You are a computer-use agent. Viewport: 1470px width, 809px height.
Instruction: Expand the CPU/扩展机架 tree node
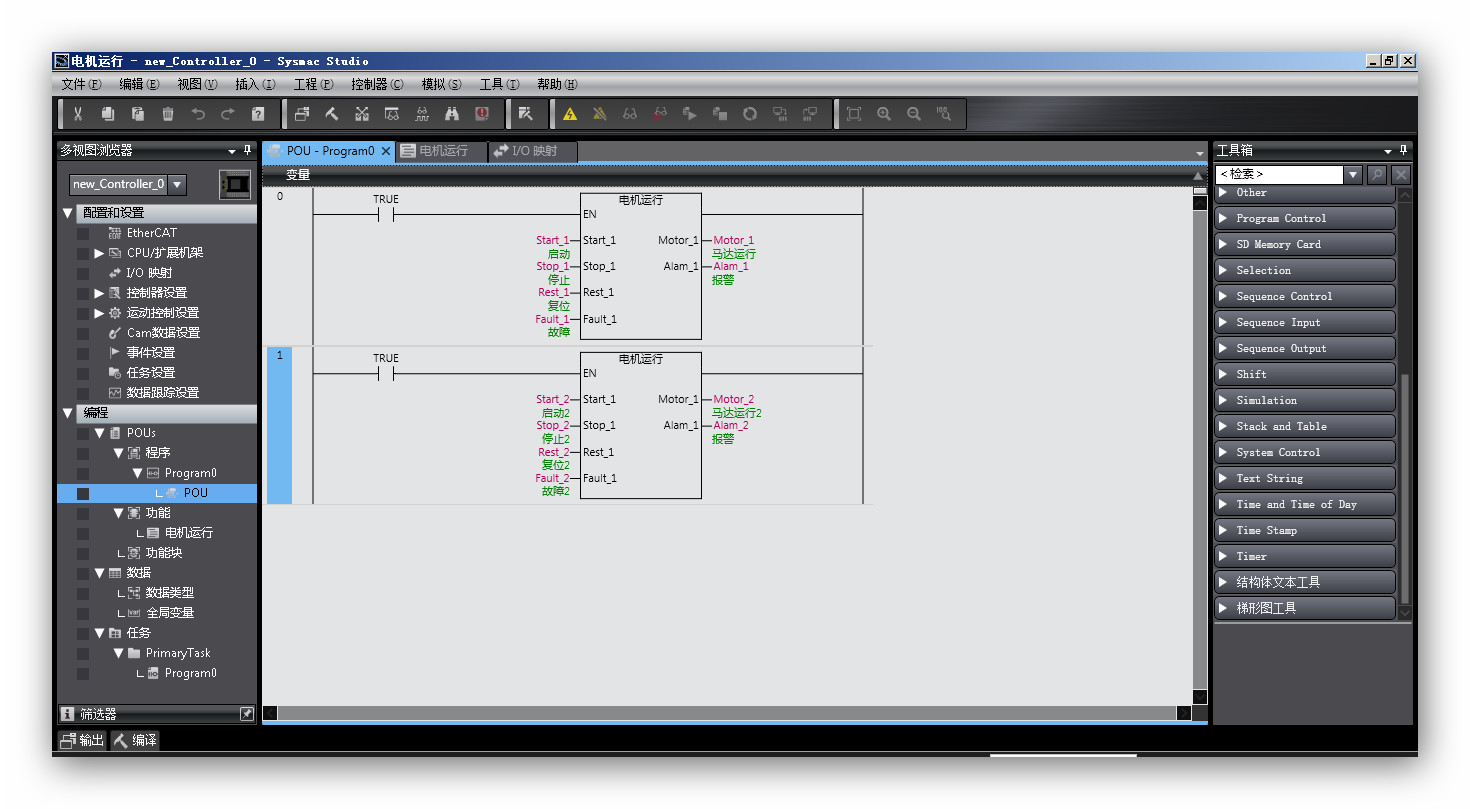point(99,253)
